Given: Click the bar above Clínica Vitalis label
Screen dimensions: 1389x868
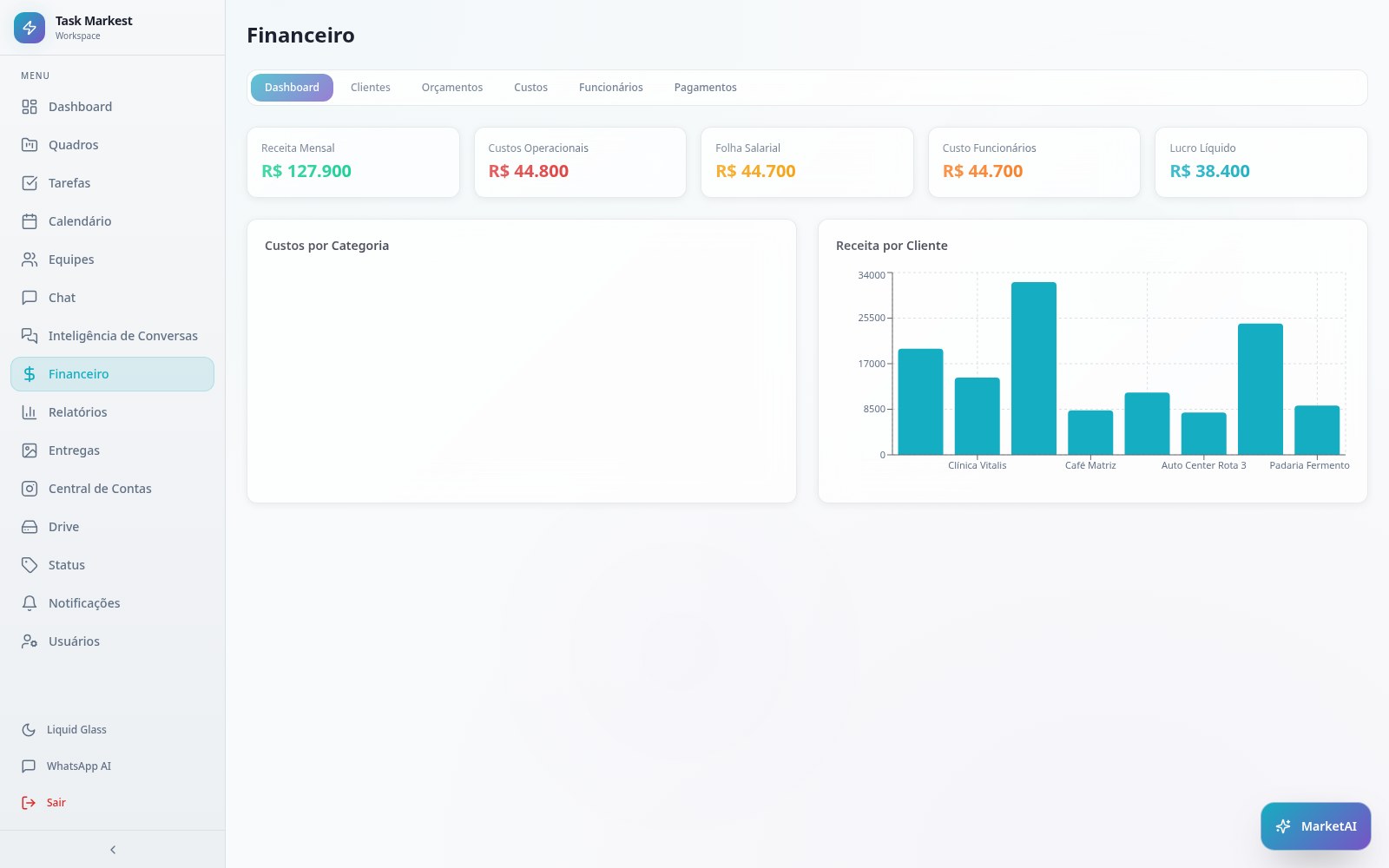Looking at the screenshot, I should [978, 416].
